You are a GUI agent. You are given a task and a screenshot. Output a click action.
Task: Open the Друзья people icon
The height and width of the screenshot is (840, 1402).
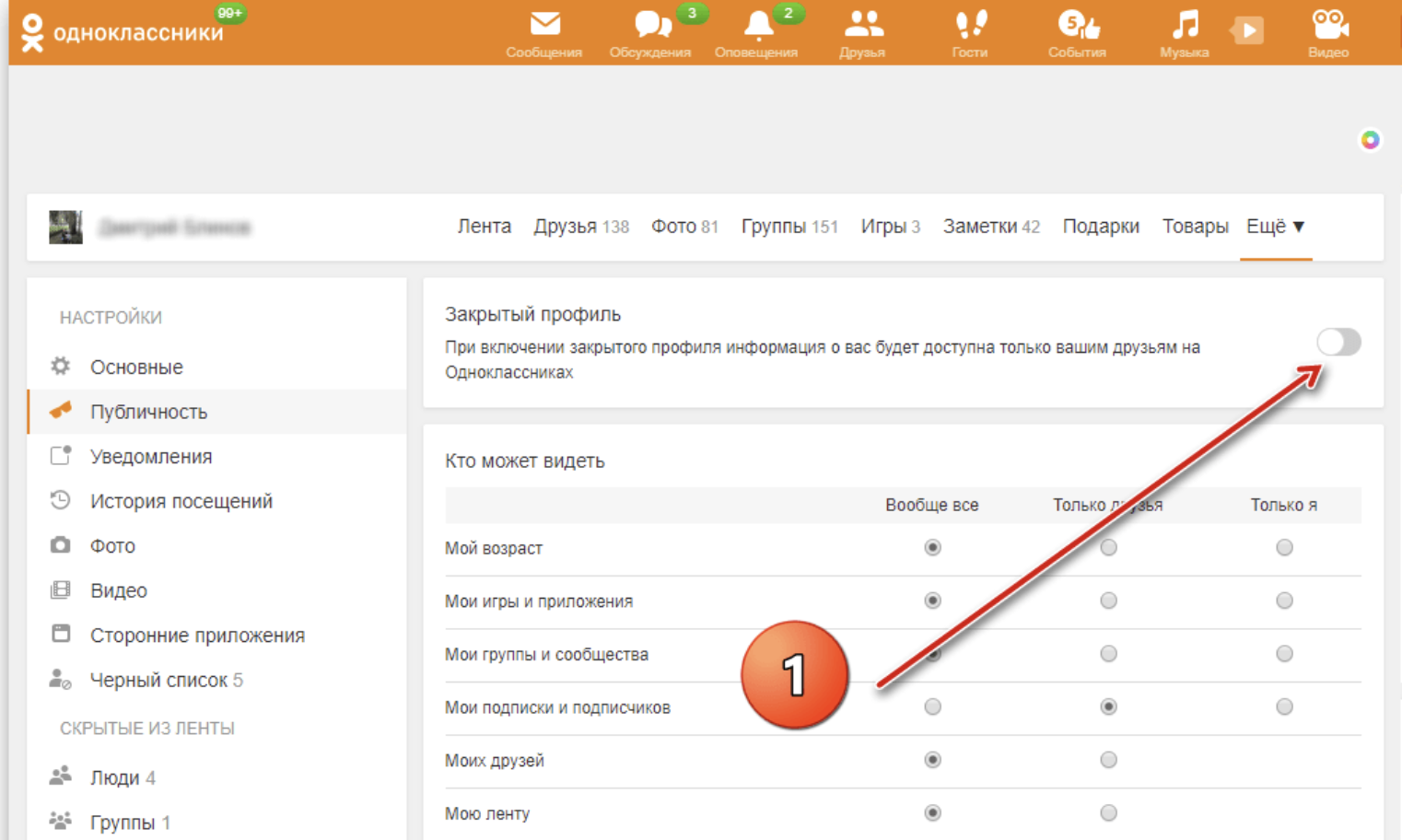(x=863, y=24)
